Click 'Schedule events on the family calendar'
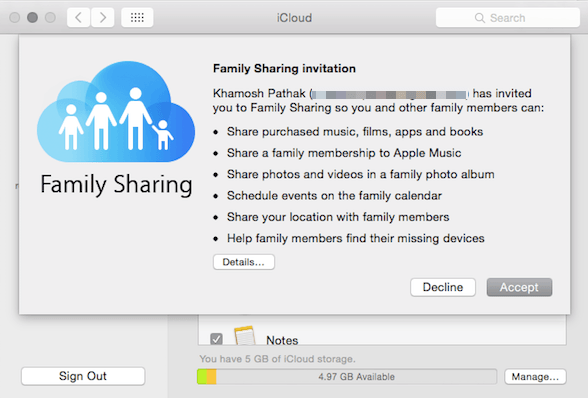 click(334, 196)
